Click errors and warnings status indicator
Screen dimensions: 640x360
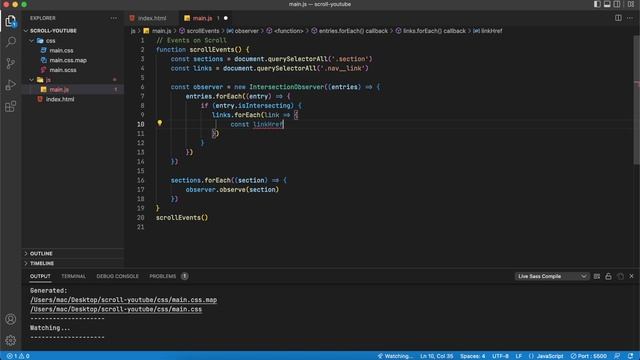[18, 356]
